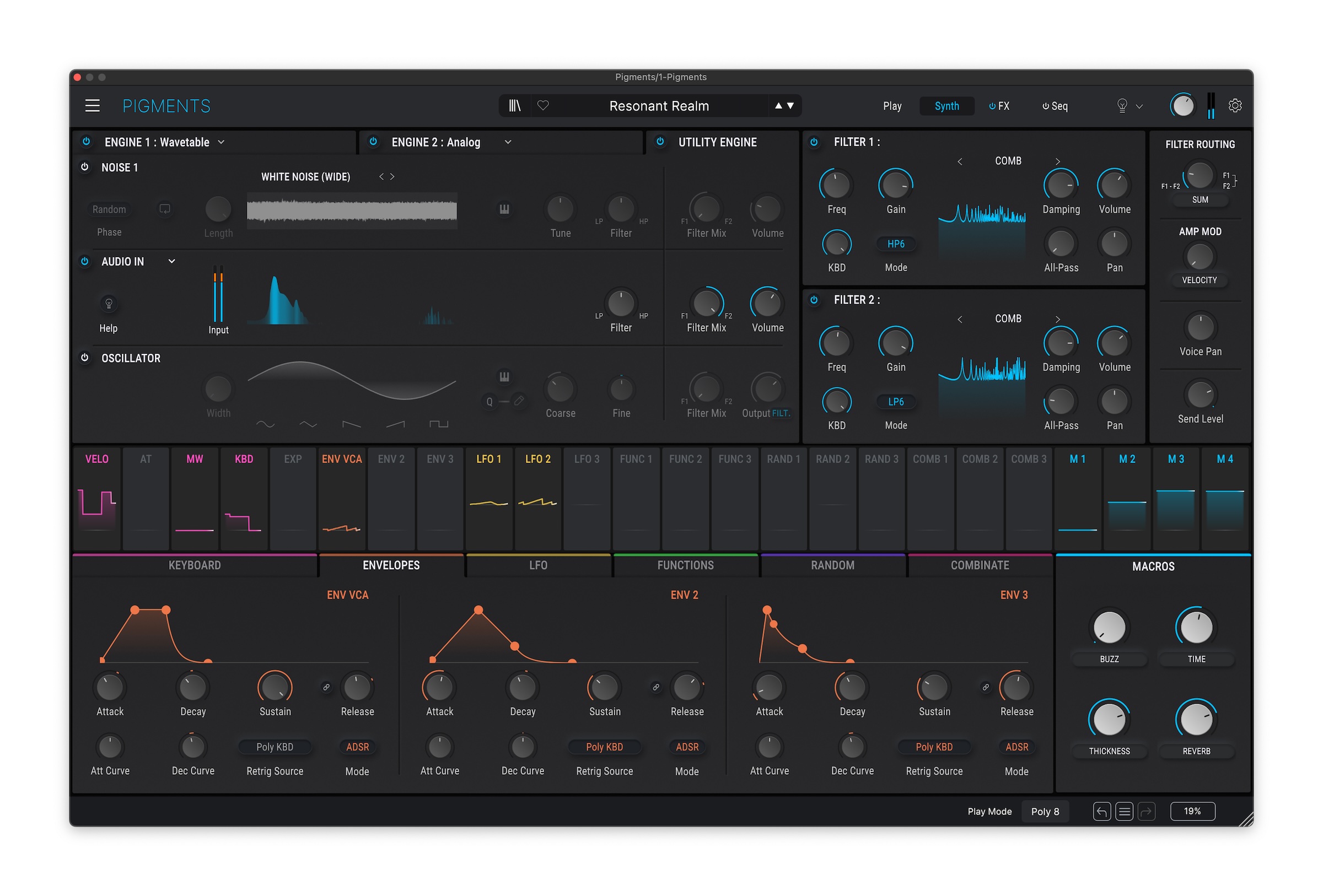Select the square waveform icon for Oscillator
This screenshot has width=1323, height=896.
point(438,424)
